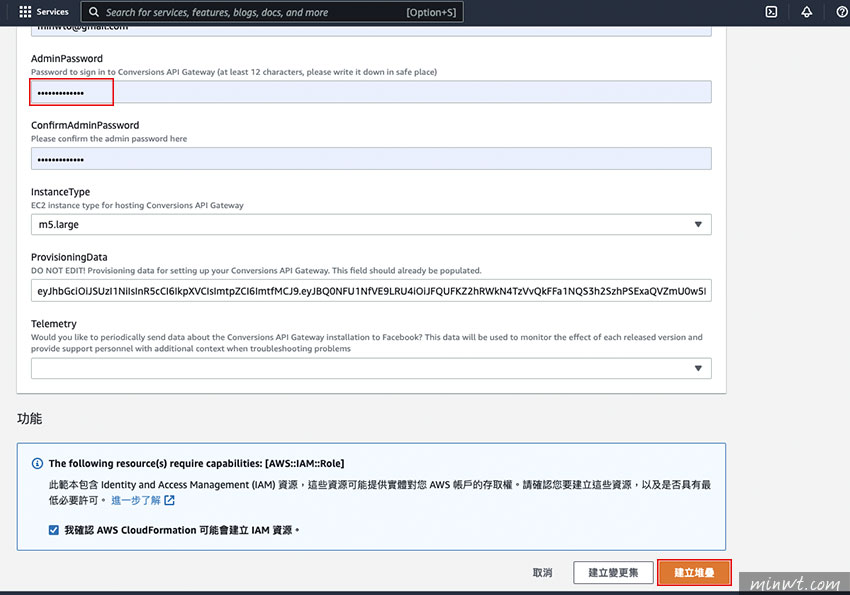Click the 取消 cancel button
This screenshot has height=595, width=850.
(542, 573)
